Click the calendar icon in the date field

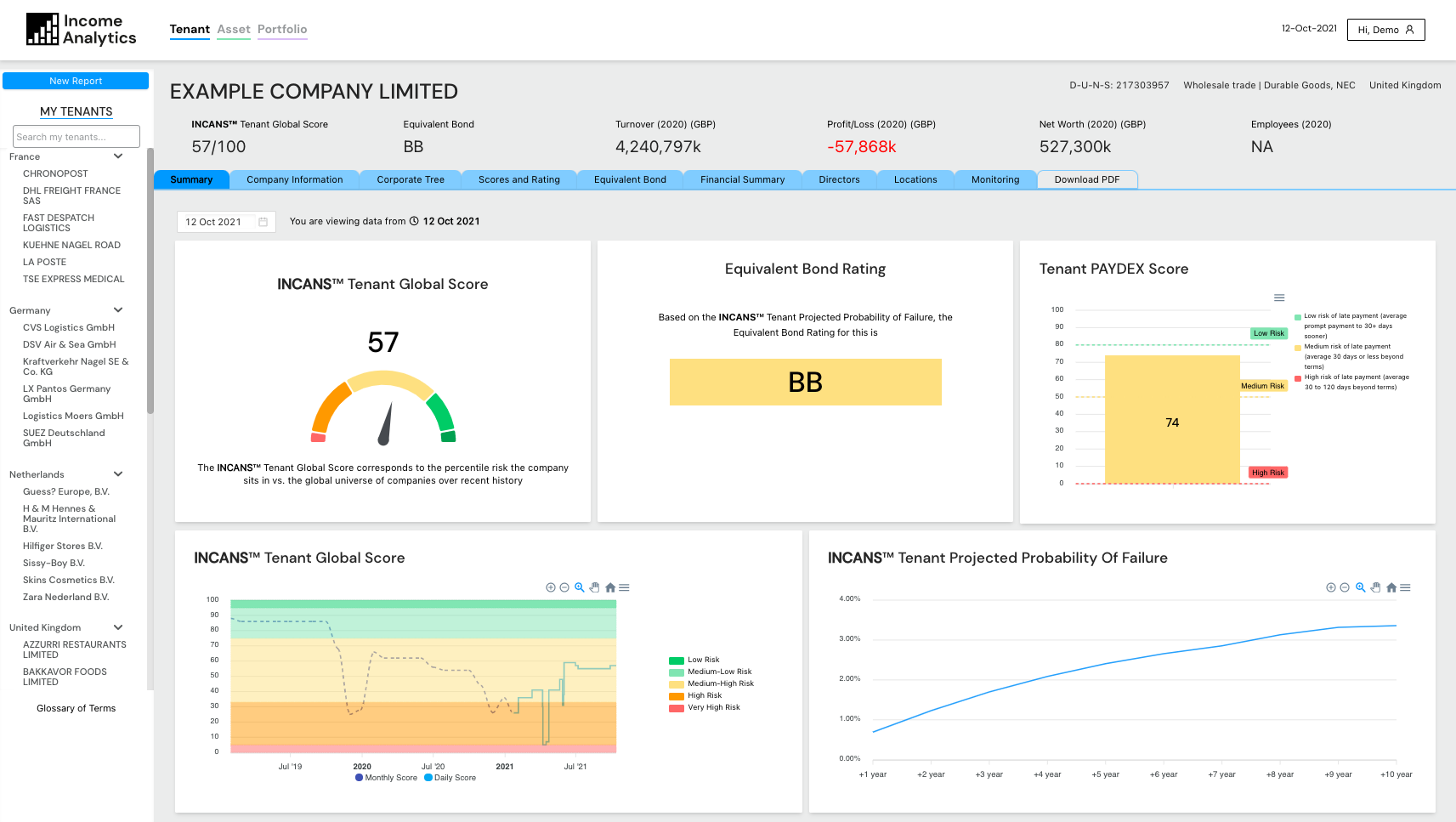263,222
